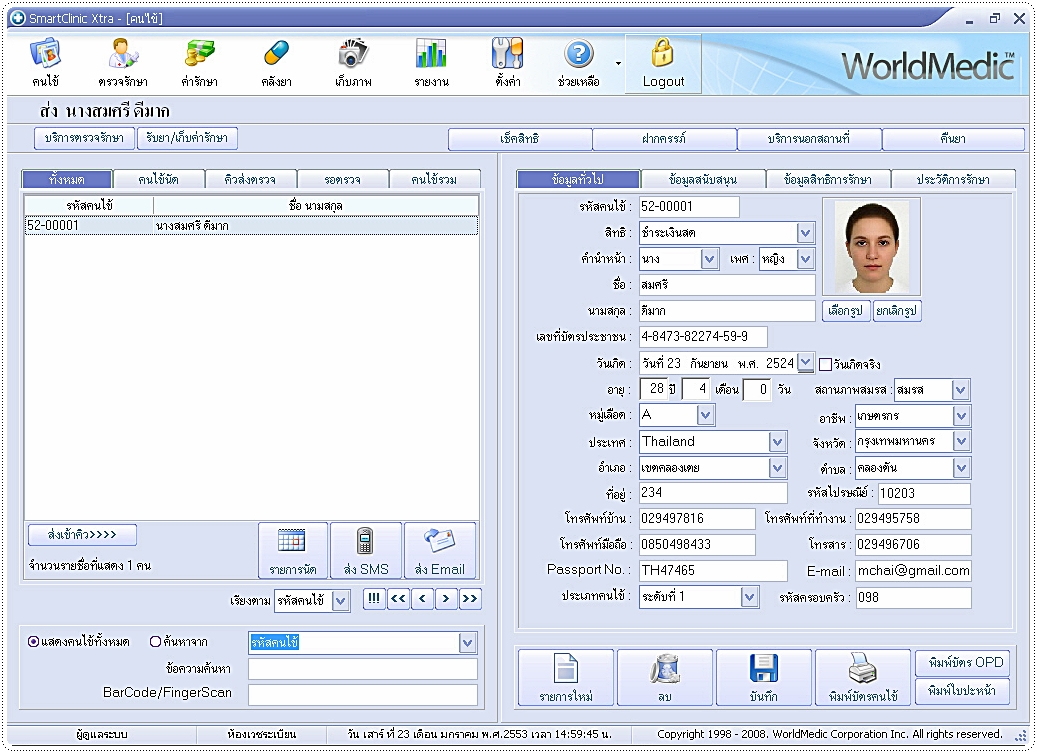The image size is (1037, 753).
Task: Click the คืนยา button
Action: [x=953, y=139]
